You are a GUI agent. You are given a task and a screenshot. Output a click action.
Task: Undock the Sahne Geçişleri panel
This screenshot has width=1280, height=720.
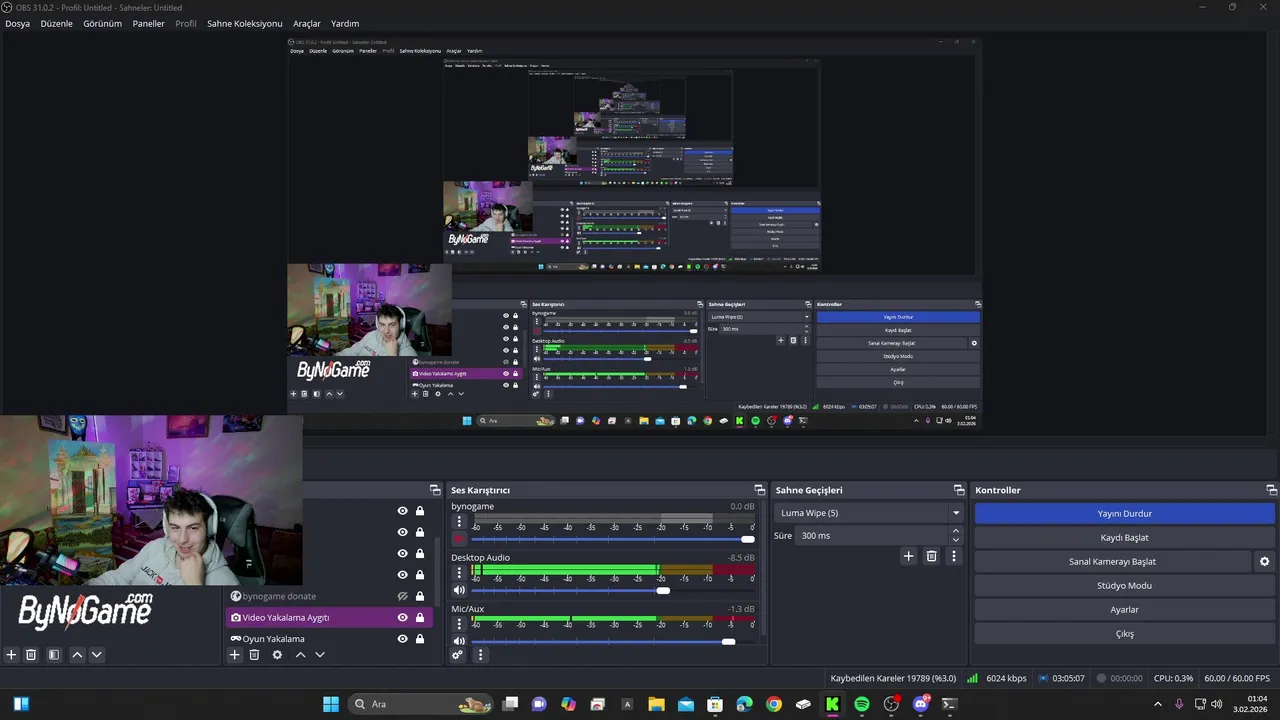pos(958,490)
